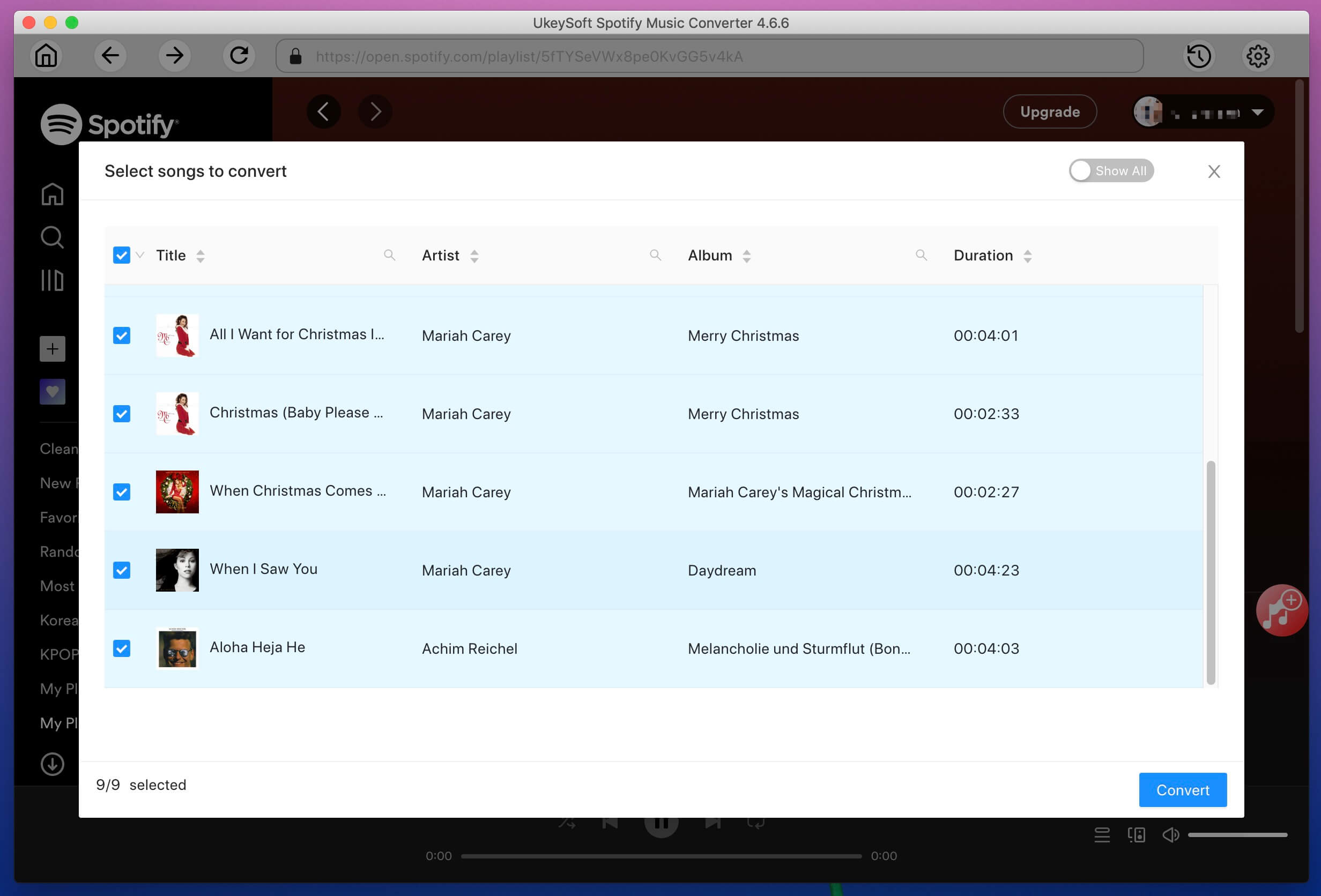The width and height of the screenshot is (1321, 896).
Task: Open Spotify Search in sidebar
Action: 53,237
